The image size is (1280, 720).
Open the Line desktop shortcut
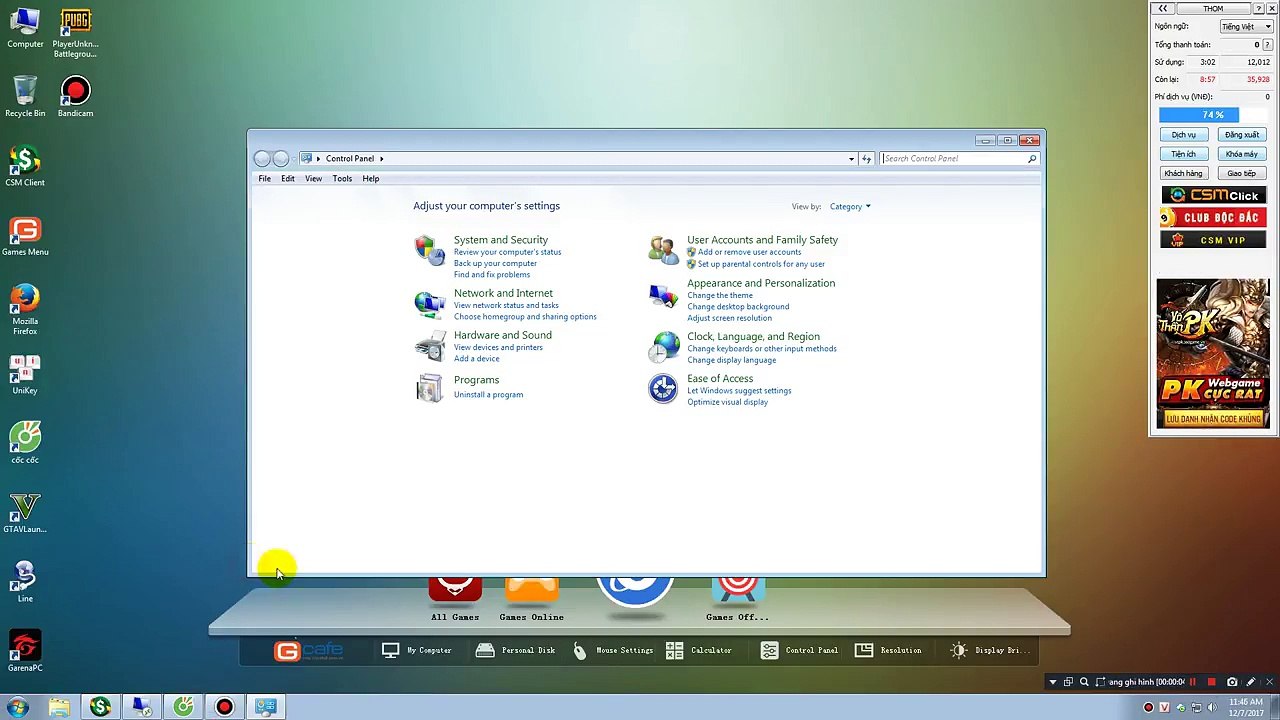pos(25,582)
